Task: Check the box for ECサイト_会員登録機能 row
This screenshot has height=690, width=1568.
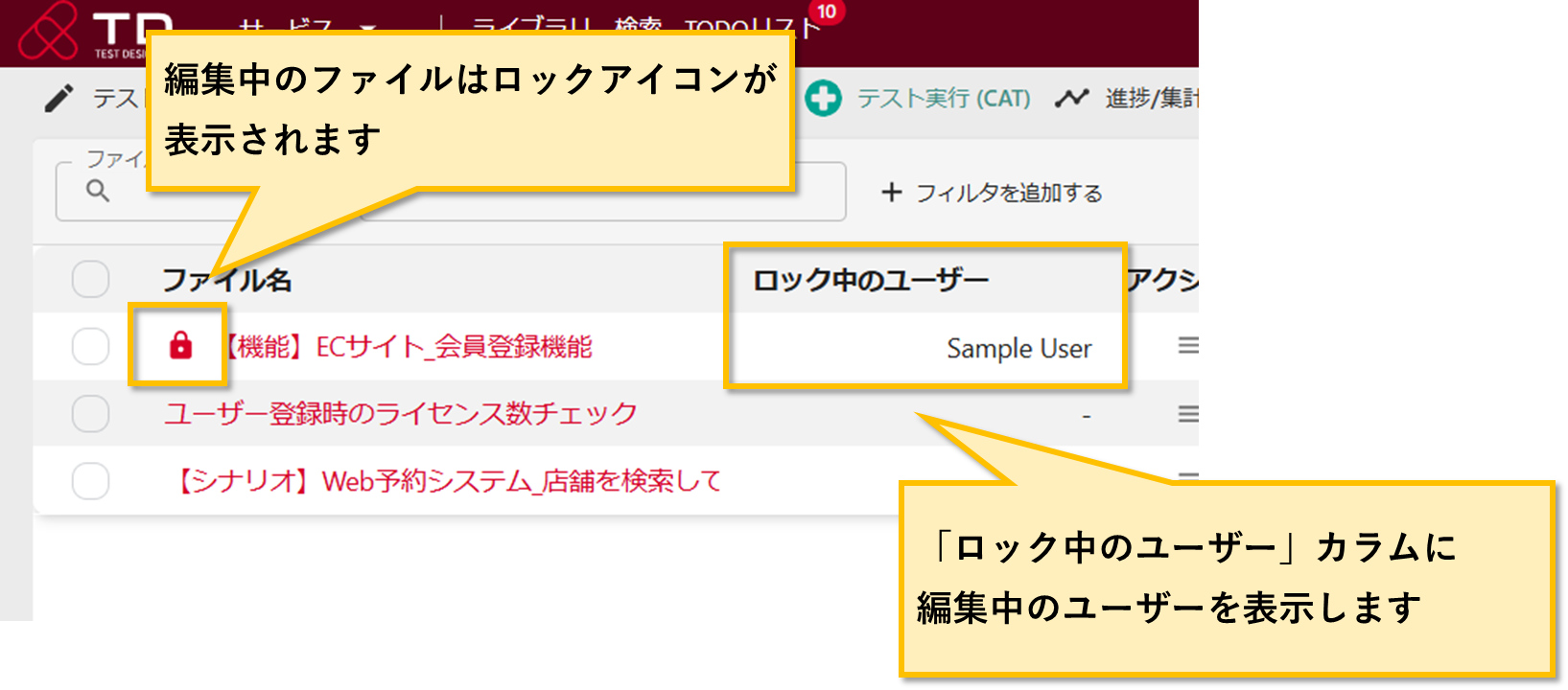Action: click(x=90, y=346)
